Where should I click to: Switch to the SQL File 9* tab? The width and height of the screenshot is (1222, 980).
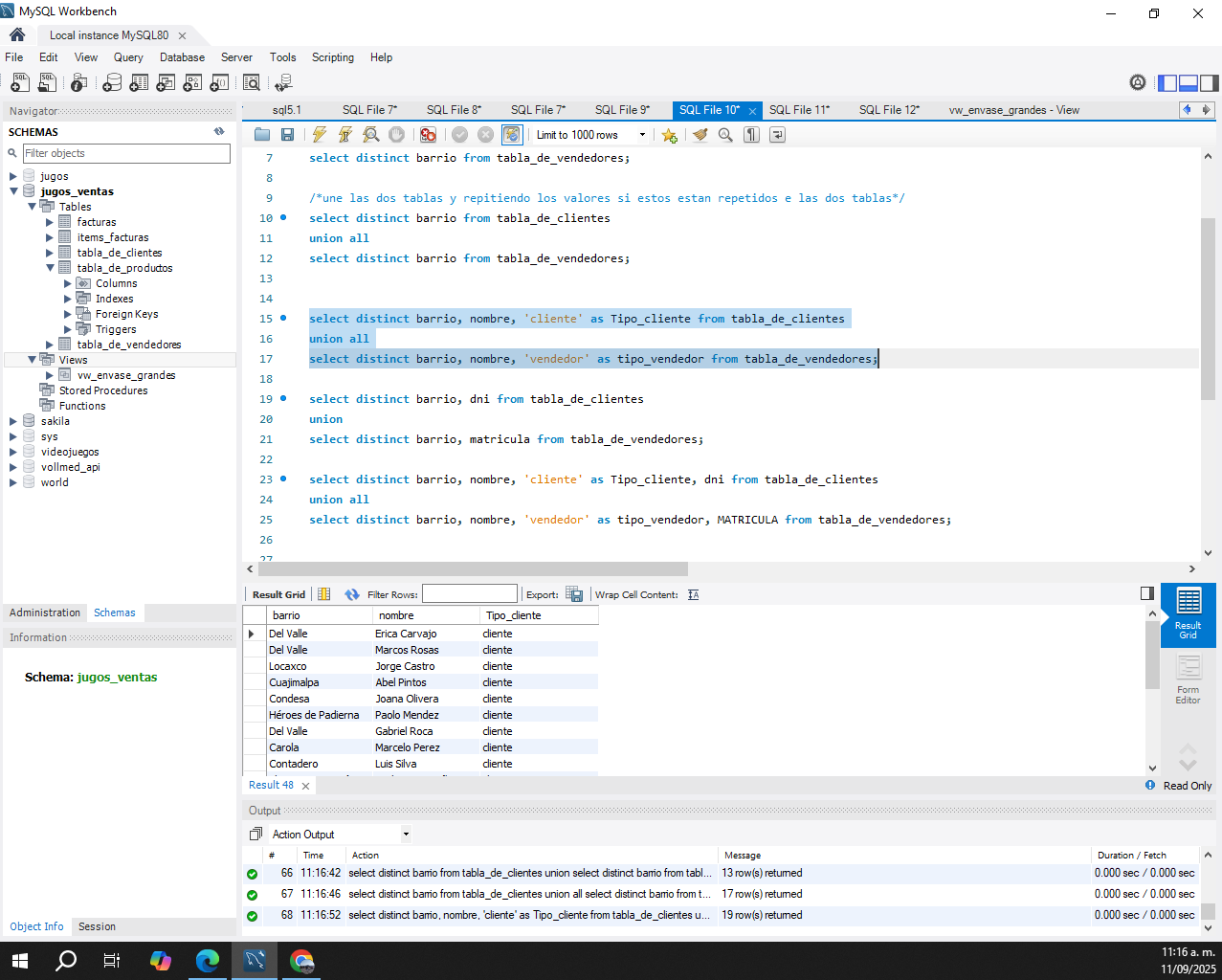point(622,110)
